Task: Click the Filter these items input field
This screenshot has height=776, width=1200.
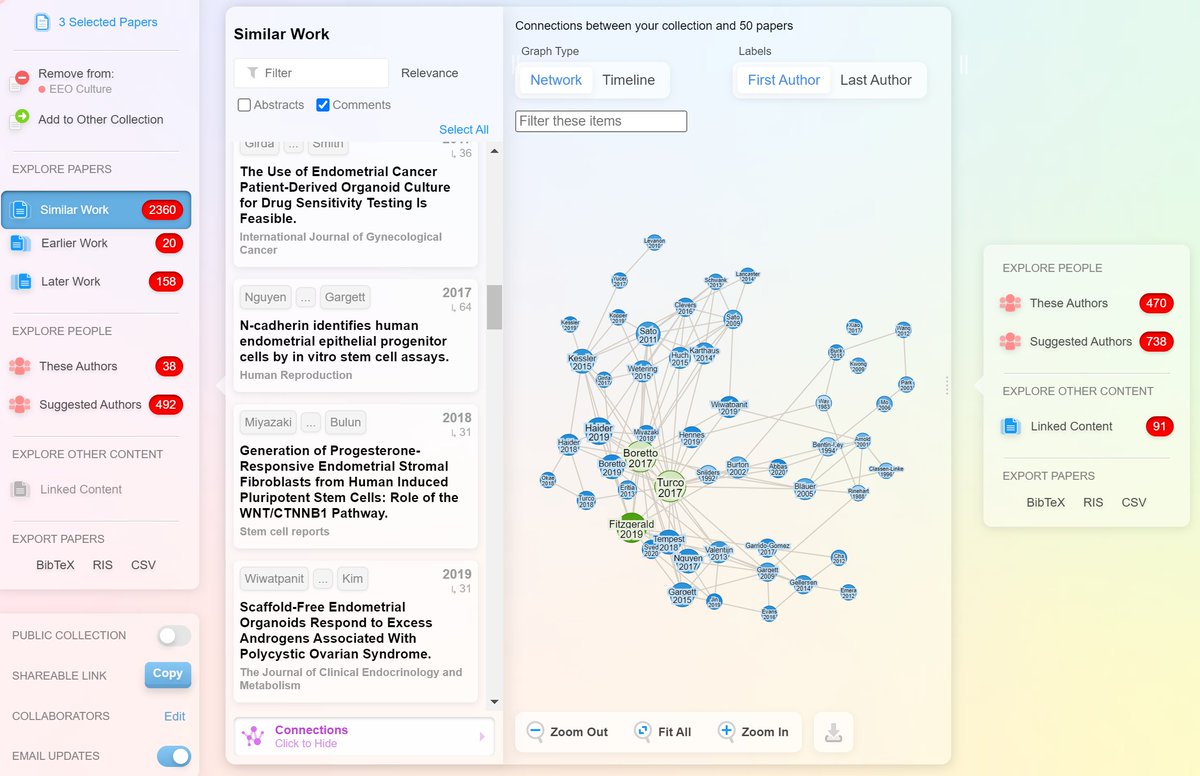Action: [x=601, y=121]
